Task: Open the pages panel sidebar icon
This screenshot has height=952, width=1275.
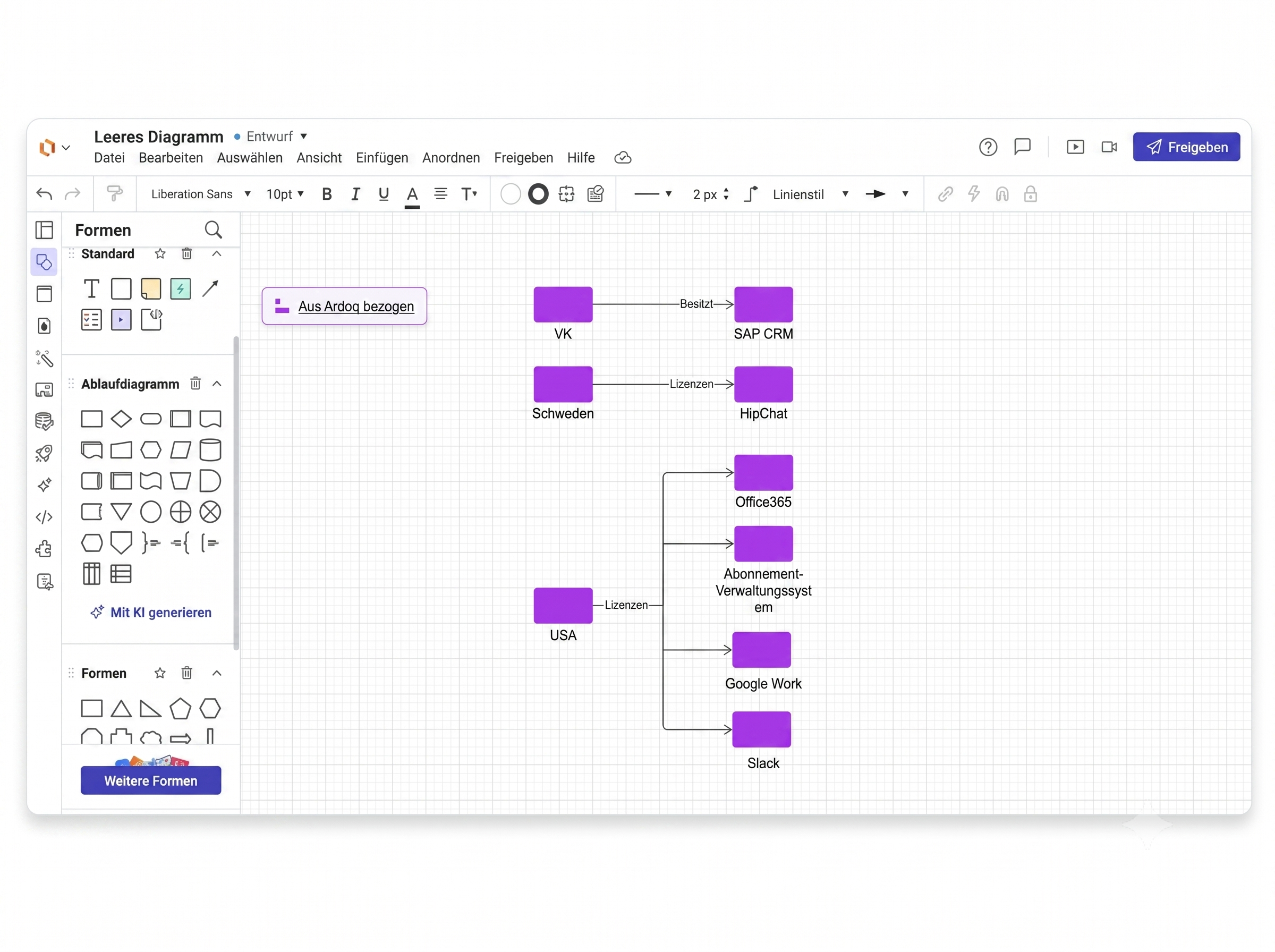Action: [x=45, y=230]
